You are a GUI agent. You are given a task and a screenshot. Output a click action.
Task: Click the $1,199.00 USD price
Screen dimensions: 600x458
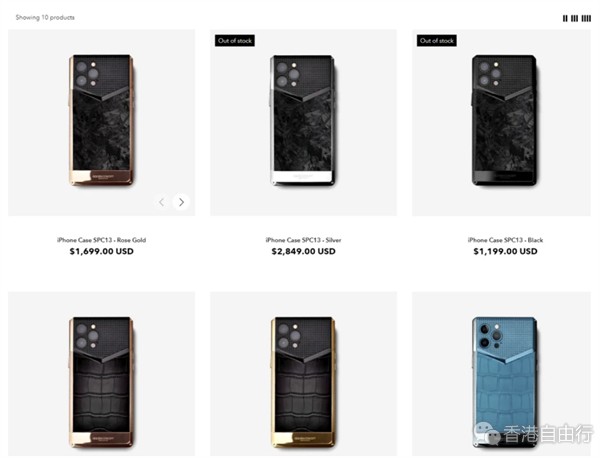505,251
